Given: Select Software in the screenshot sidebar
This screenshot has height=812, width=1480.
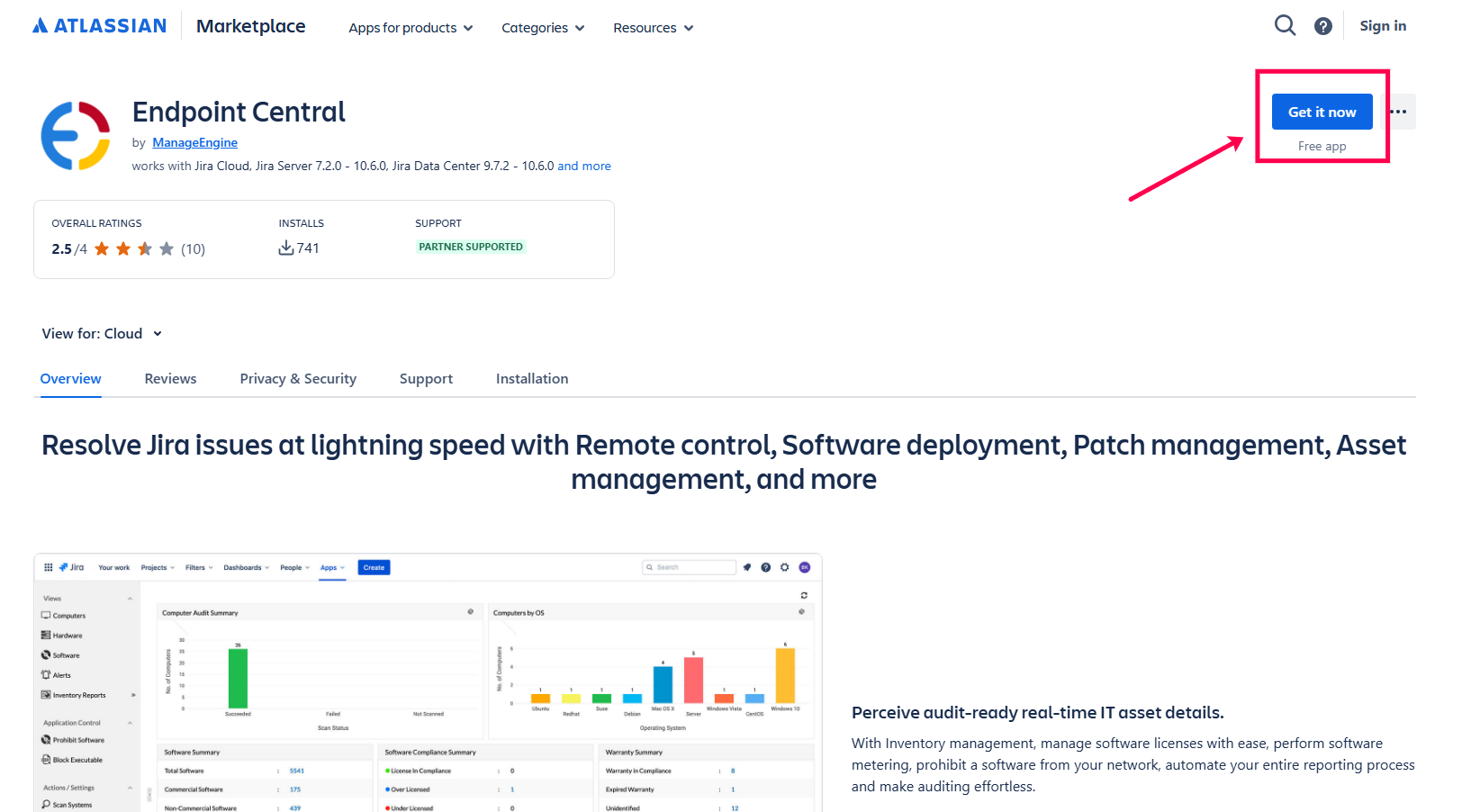Looking at the screenshot, I should [x=60, y=655].
